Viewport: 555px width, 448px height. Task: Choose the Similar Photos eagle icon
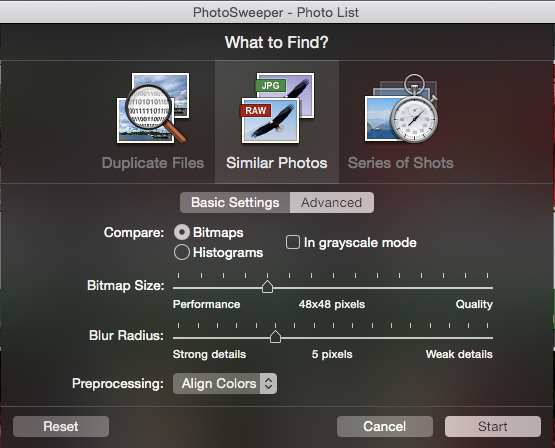click(278, 108)
